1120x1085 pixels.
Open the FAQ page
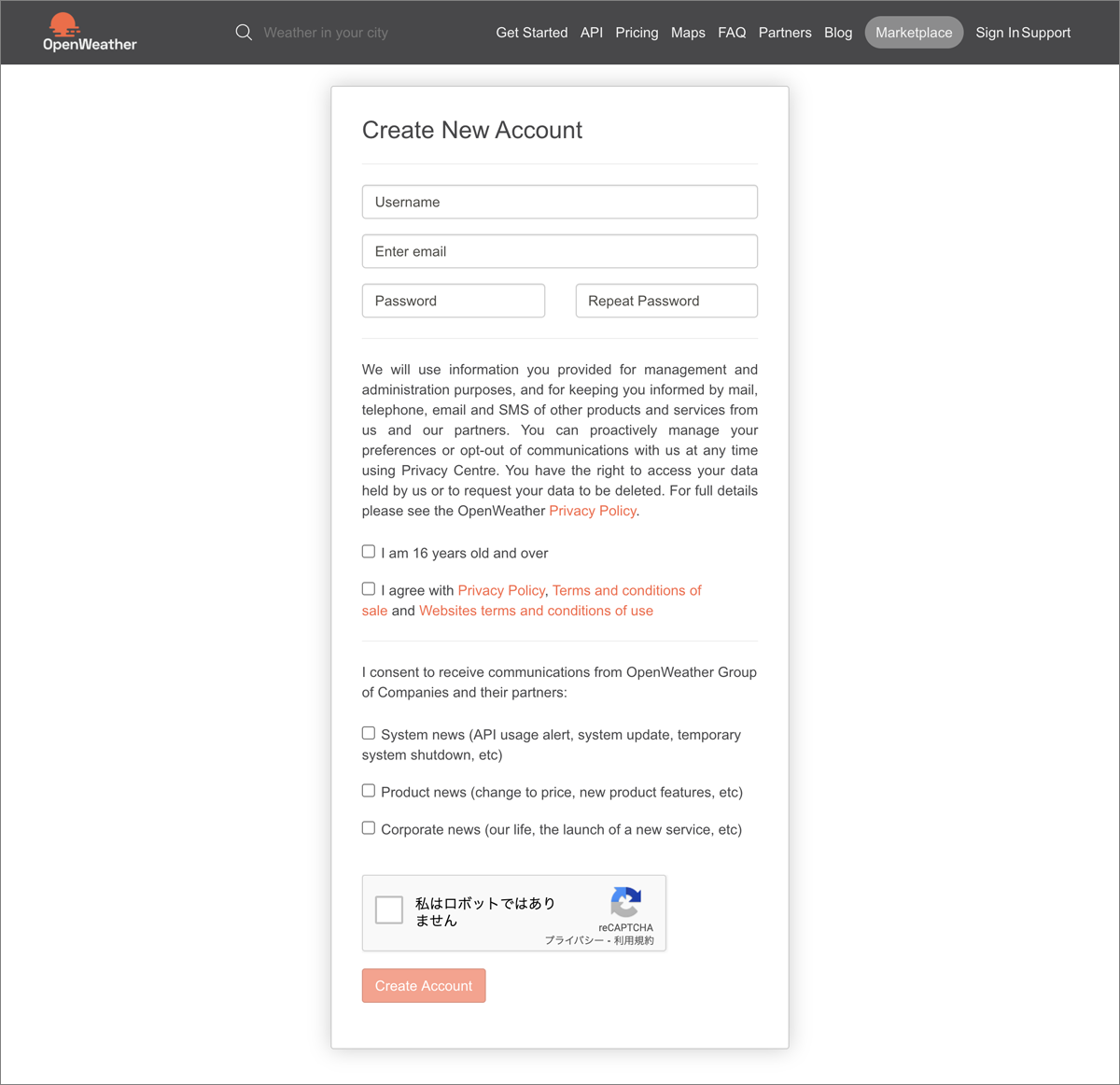pyautogui.click(x=732, y=33)
